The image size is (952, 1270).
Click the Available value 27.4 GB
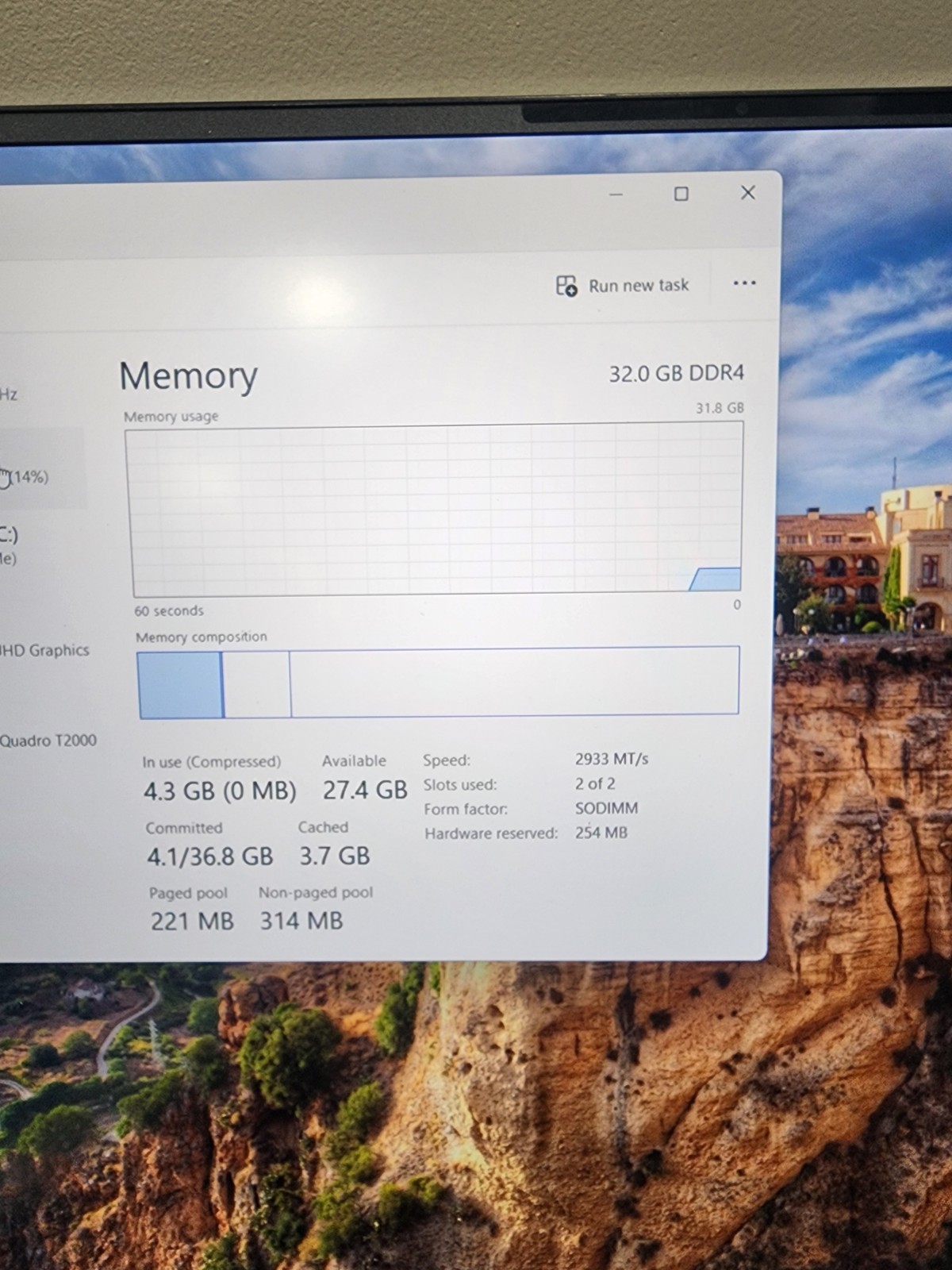click(x=365, y=790)
